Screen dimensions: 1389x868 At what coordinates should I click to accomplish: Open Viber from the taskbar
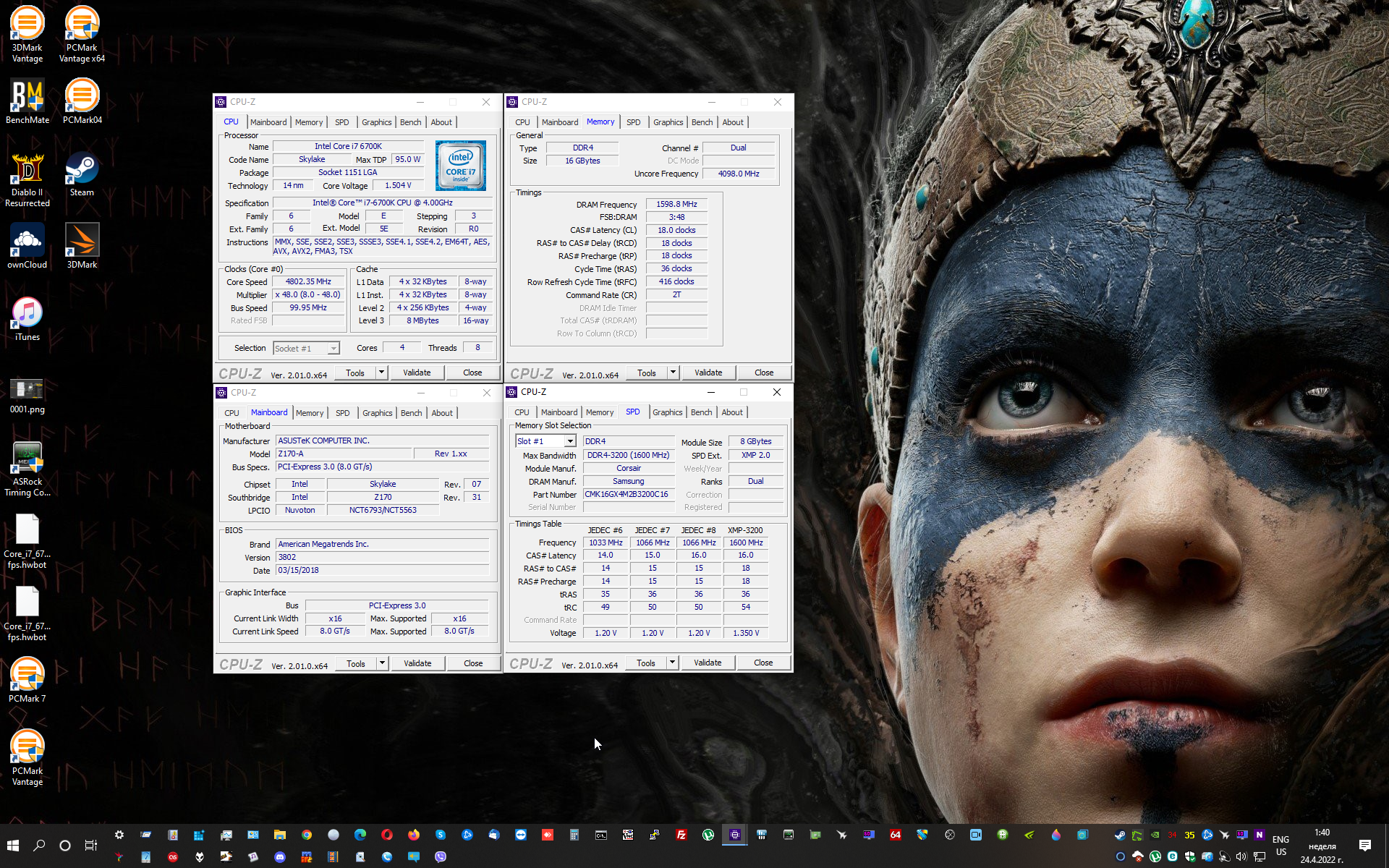coord(441,857)
